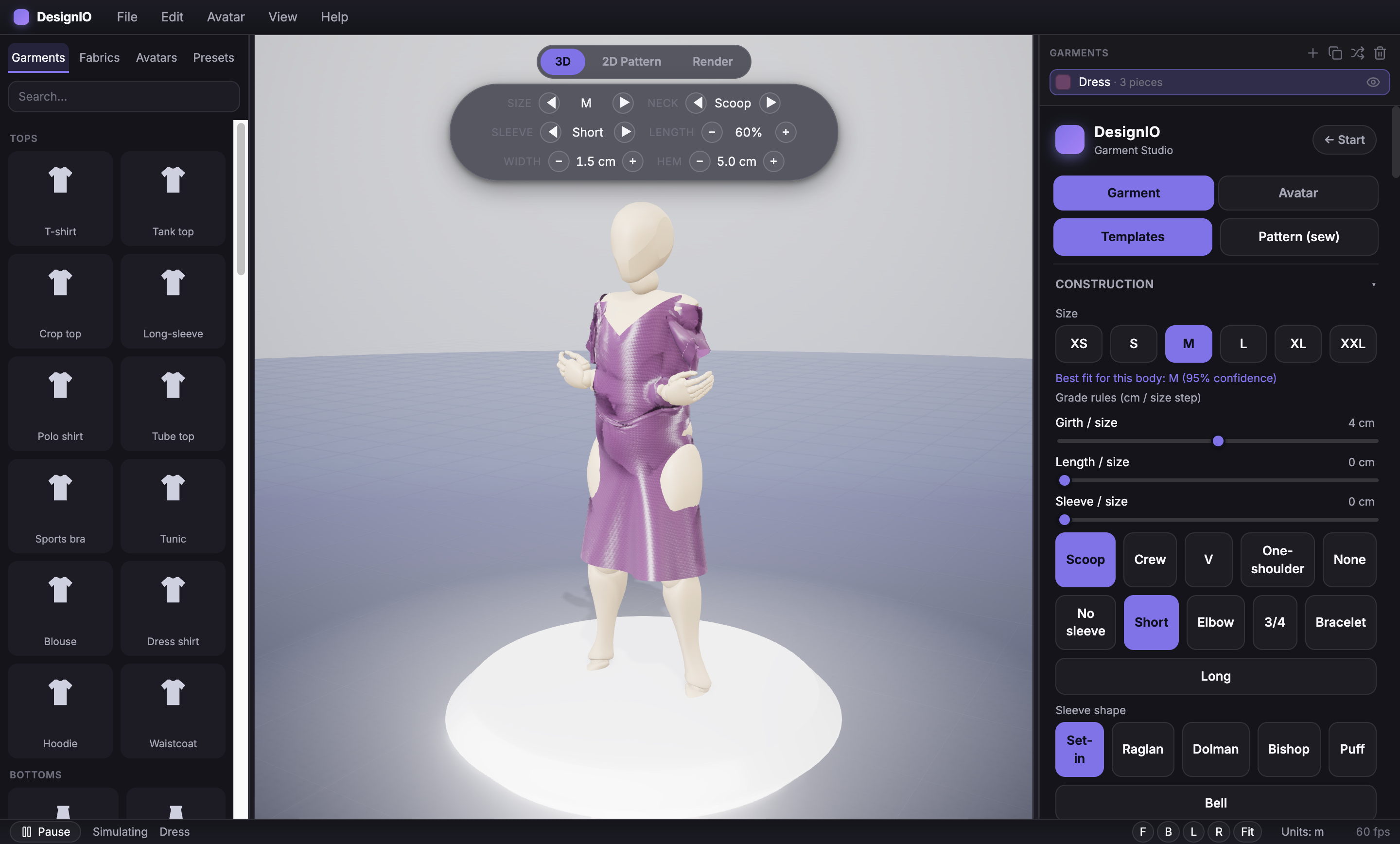1400x844 pixels.
Task: Set sleeve length to Elbow
Action: pos(1215,622)
